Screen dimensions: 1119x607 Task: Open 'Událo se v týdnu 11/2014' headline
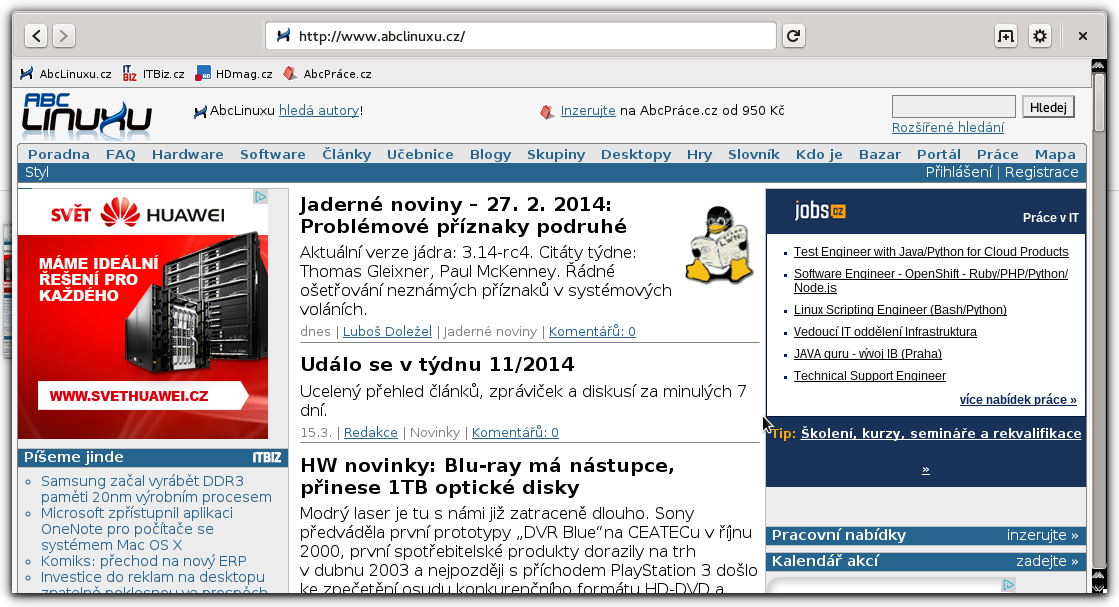[437, 364]
